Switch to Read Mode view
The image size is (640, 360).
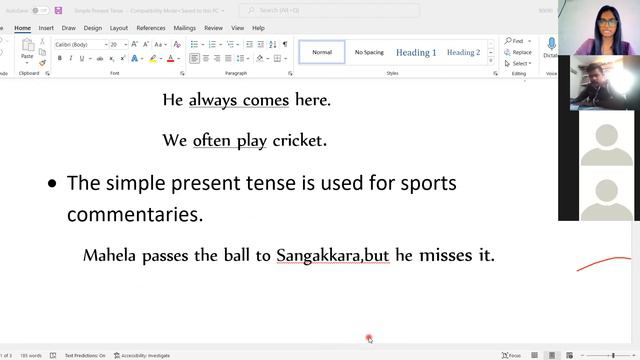[x=534, y=356]
